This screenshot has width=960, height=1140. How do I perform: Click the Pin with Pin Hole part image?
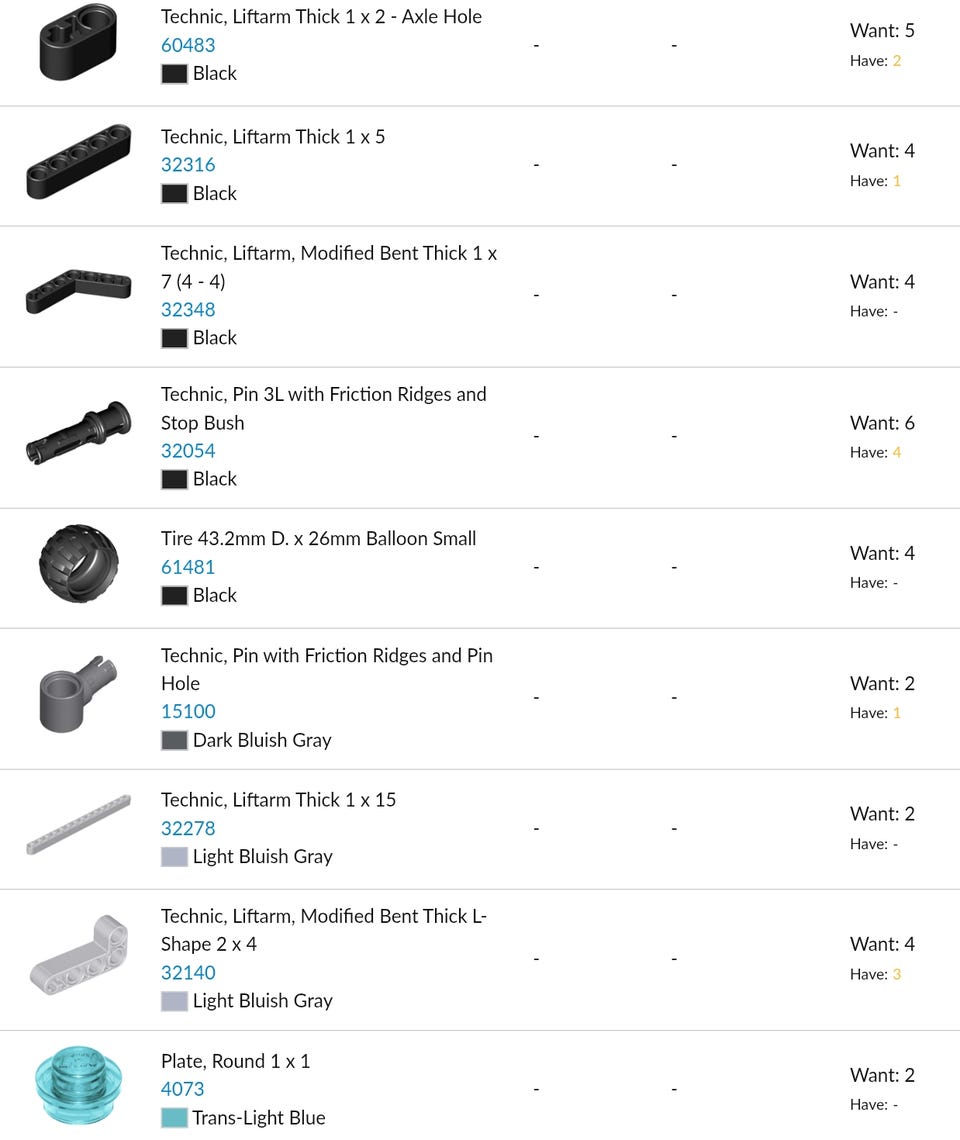(x=78, y=695)
